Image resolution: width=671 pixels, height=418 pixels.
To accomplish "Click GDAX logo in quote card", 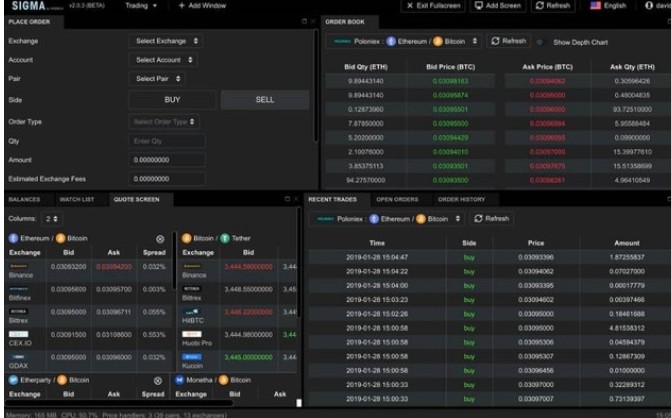I will point(18,357).
